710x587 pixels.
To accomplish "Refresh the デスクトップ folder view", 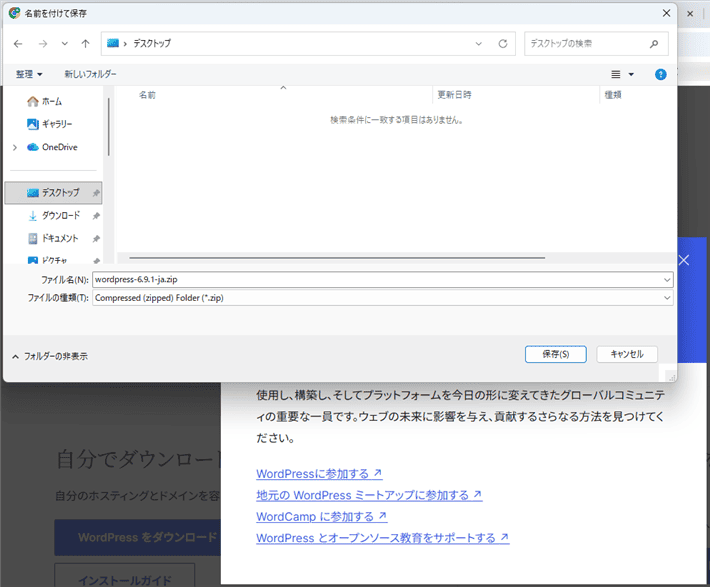I will pos(503,43).
